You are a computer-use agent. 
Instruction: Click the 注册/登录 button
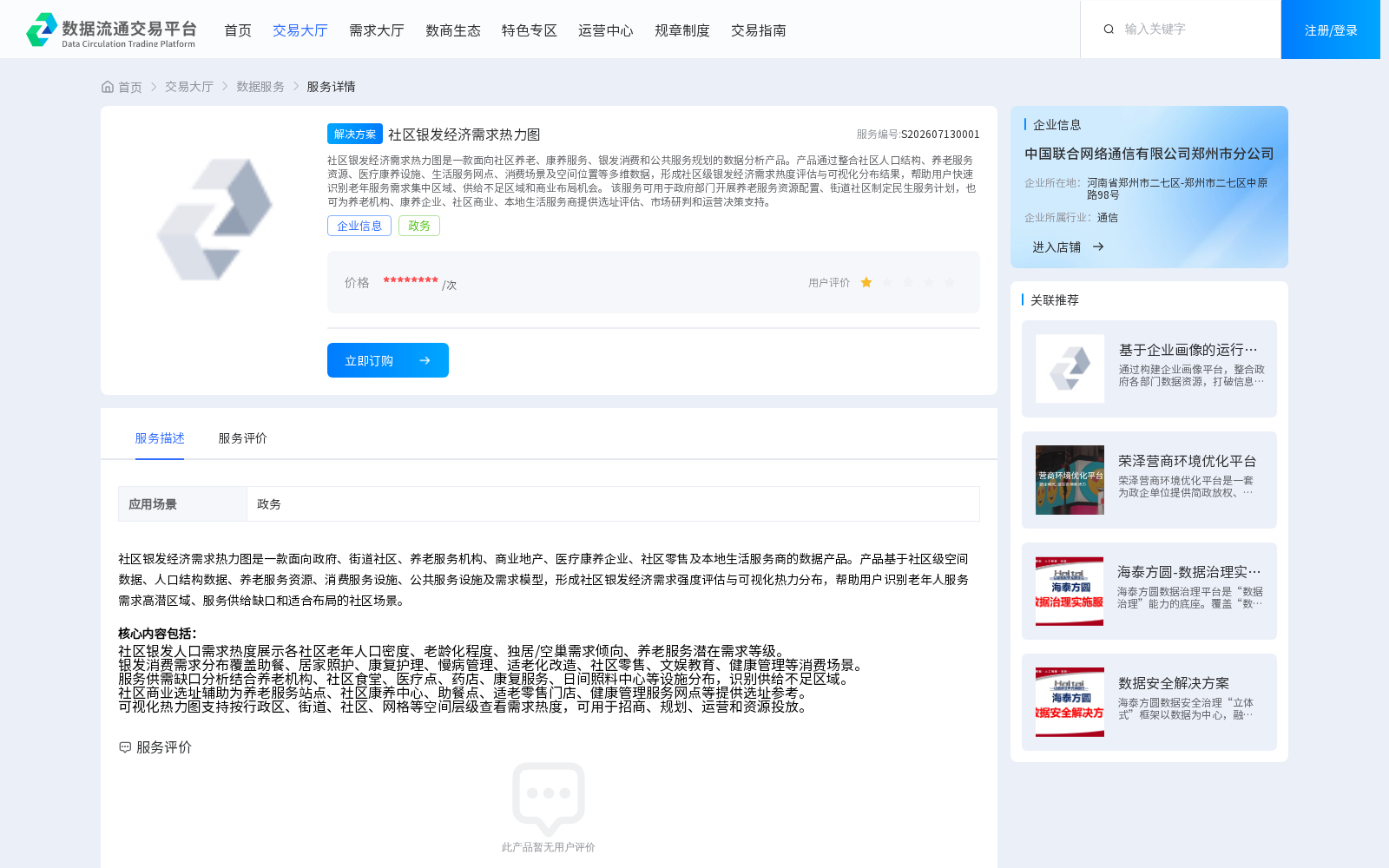[x=1331, y=30]
